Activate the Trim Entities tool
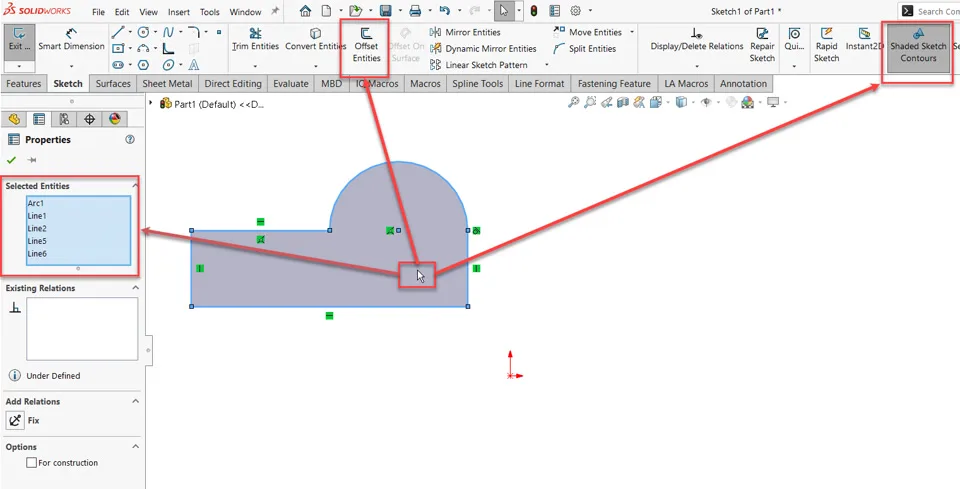Viewport: 960px width, 489px height. tap(255, 40)
